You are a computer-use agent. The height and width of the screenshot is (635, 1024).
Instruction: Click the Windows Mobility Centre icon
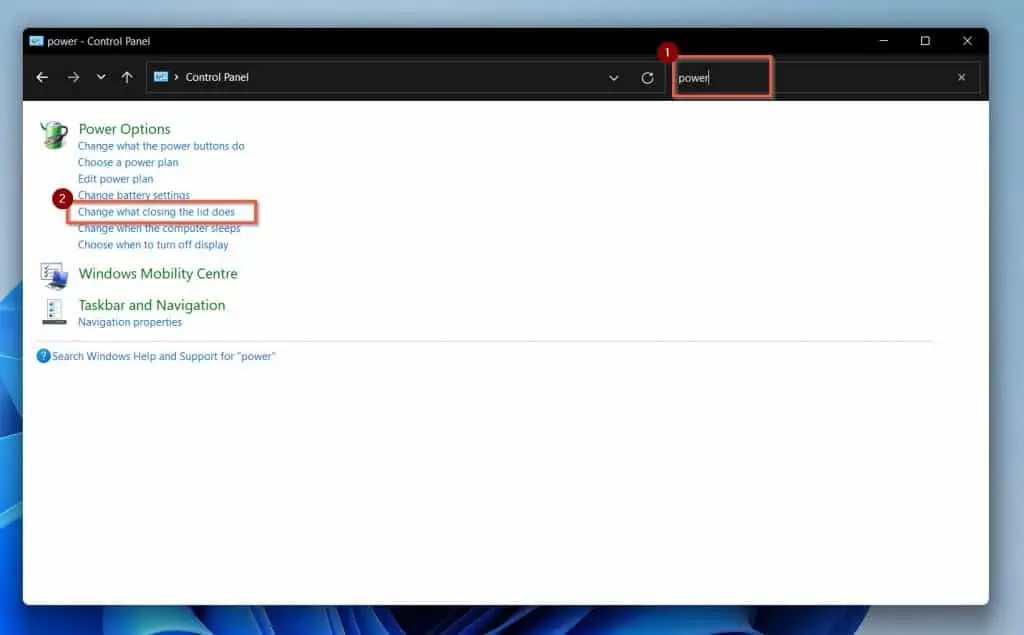[56, 277]
